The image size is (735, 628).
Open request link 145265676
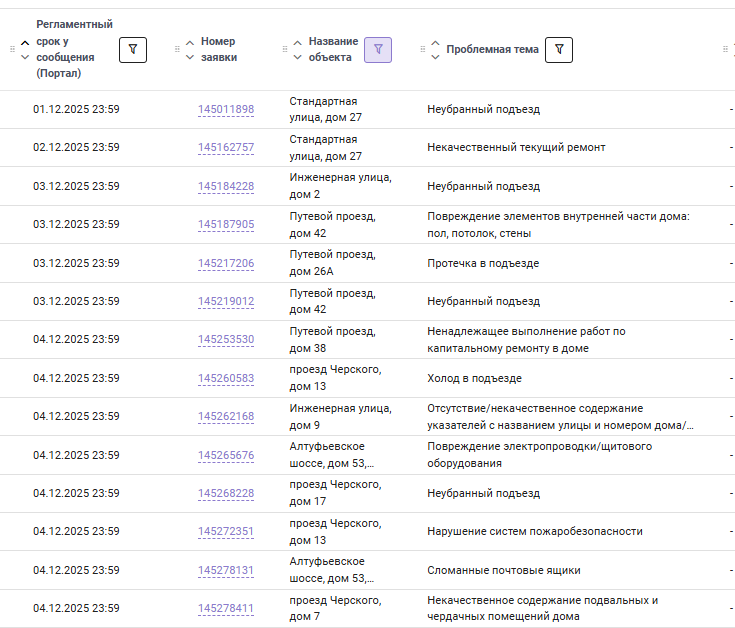[x=226, y=456]
